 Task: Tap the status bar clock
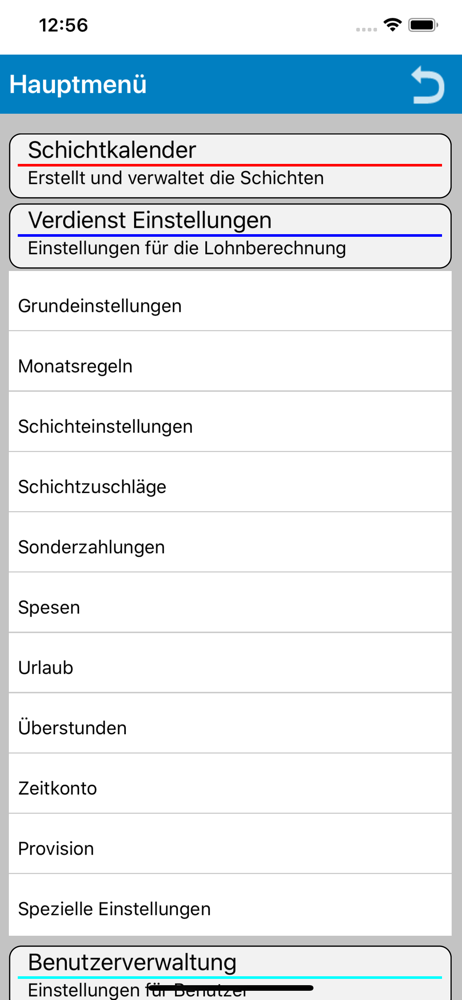click(x=63, y=26)
